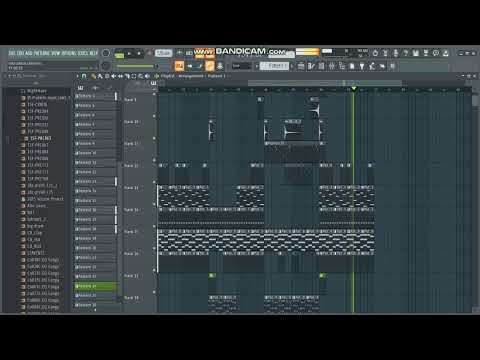Open the undo history icon
The width and height of the screenshot is (480, 360).
click(375, 53)
